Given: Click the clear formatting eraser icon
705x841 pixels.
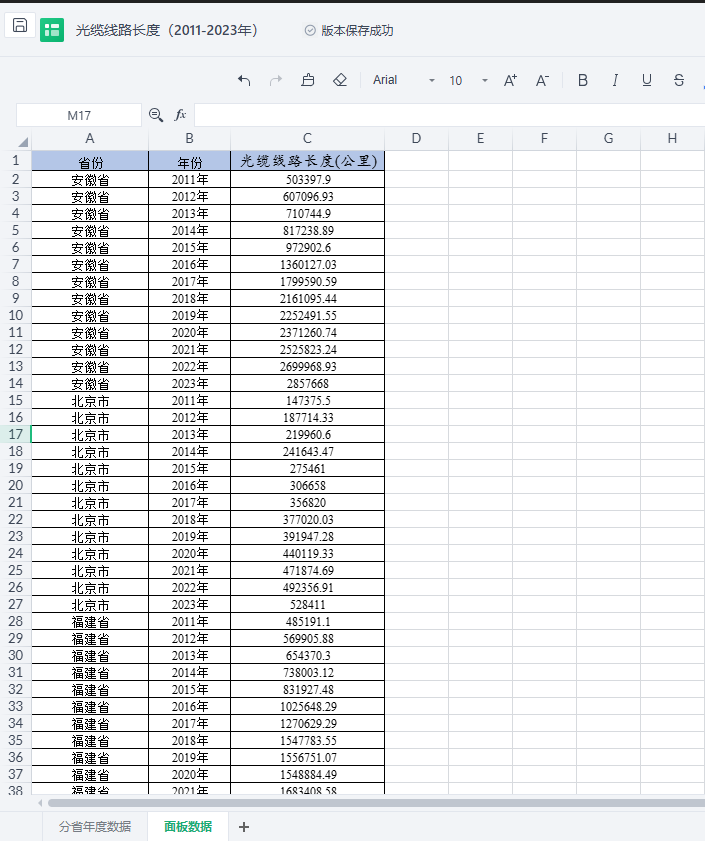Looking at the screenshot, I should click(340, 80).
